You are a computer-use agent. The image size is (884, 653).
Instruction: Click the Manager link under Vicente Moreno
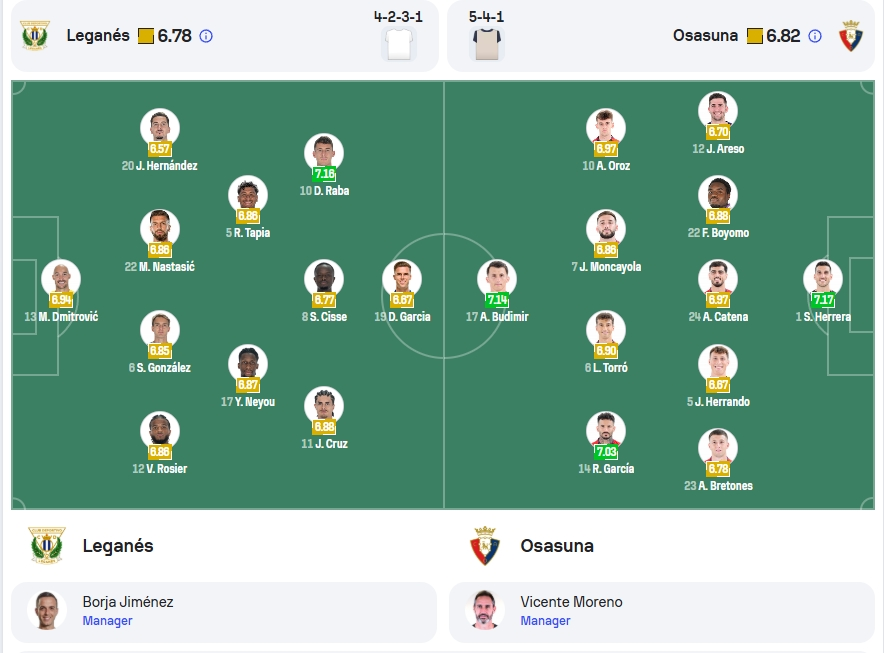[x=545, y=621]
